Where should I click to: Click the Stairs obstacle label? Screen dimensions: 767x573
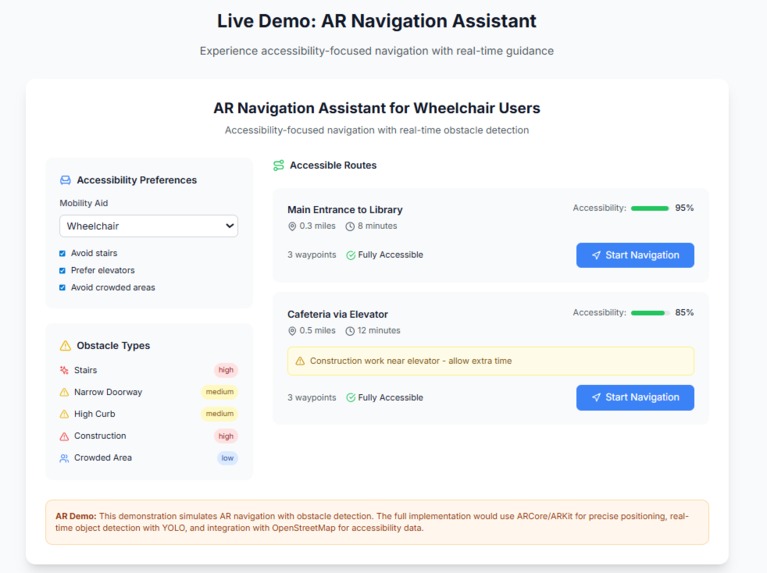(x=86, y=370)
